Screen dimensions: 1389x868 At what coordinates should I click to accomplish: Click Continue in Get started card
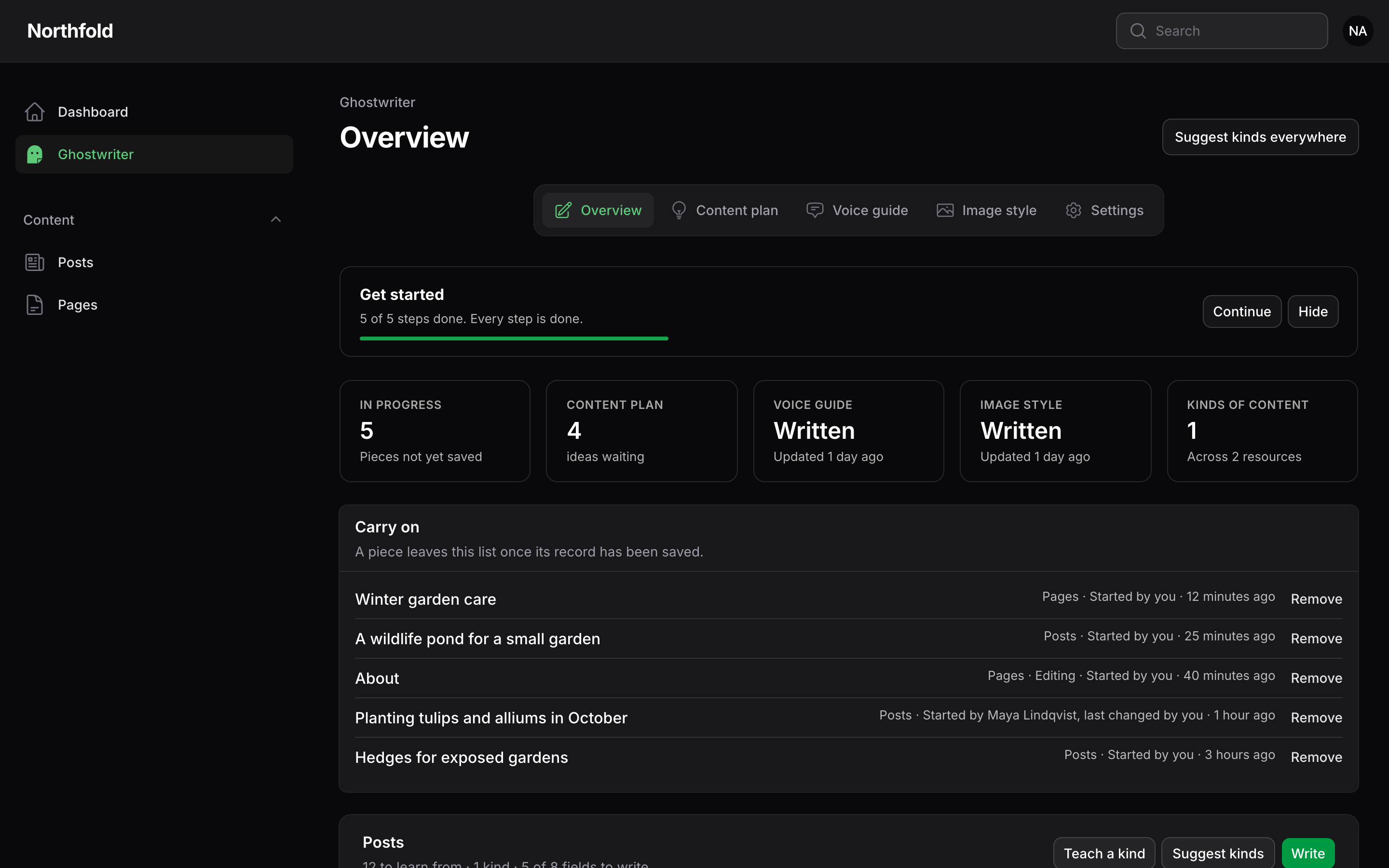(x=1242, y=312)
